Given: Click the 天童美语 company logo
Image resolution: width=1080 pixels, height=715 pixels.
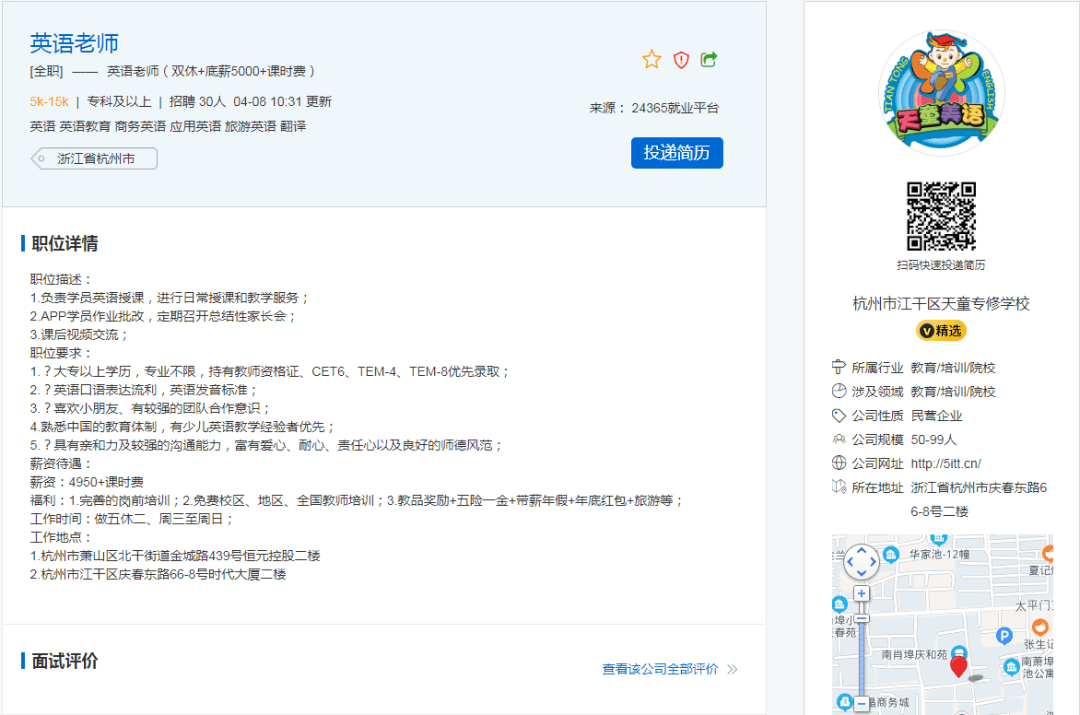Looking at the screenshot, I should [941, 92].
